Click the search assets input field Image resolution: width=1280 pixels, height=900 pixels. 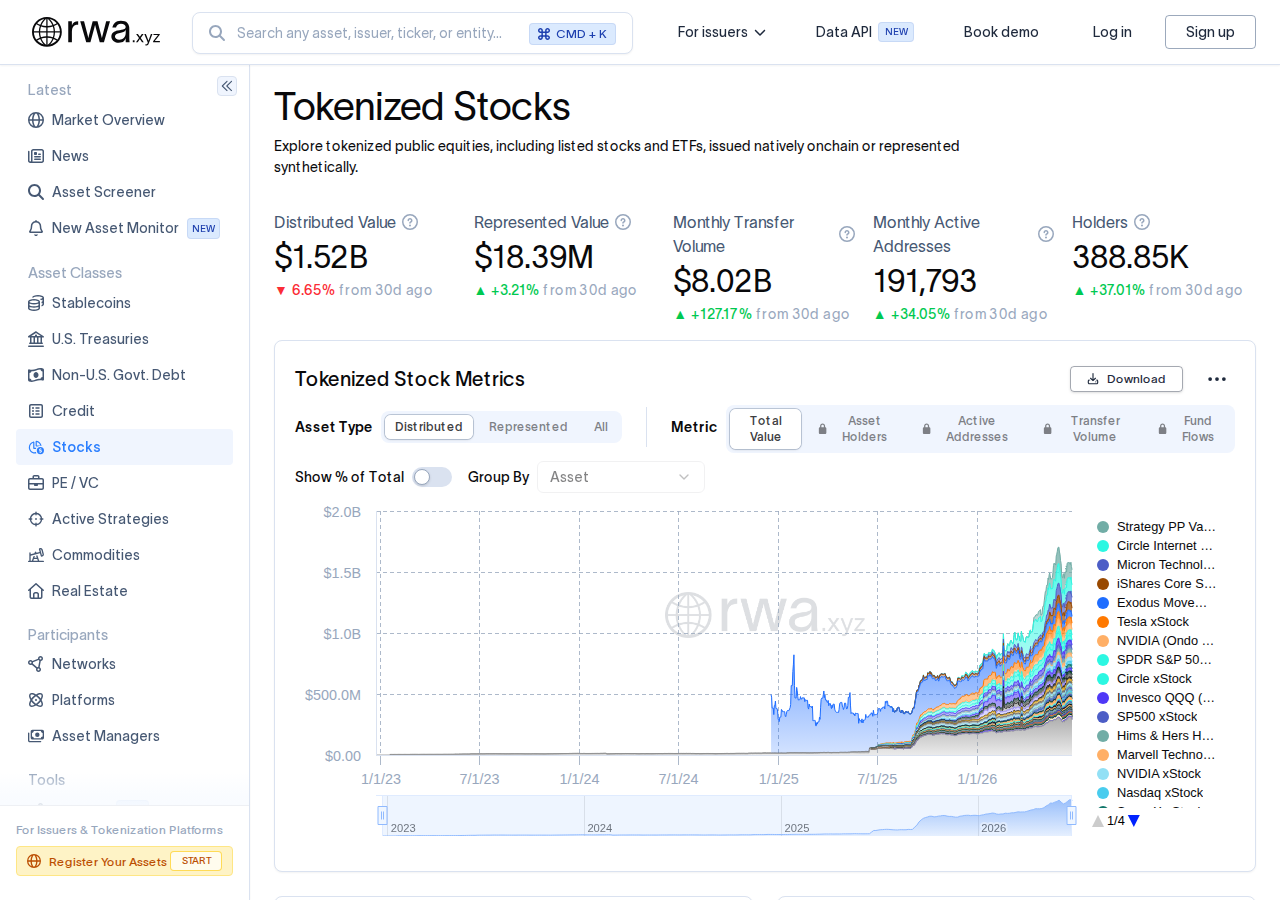[x=412, y=33]
